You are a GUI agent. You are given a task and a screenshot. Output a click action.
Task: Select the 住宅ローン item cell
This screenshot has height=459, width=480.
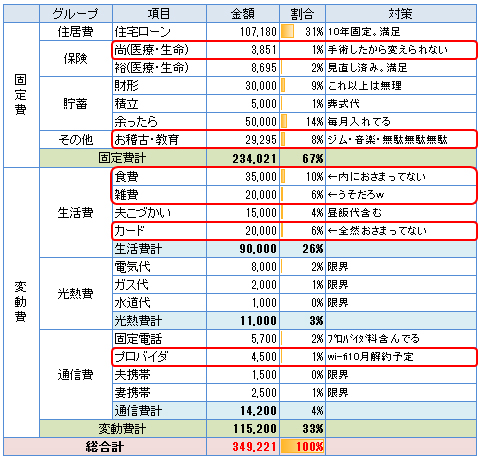coord(159,32)
